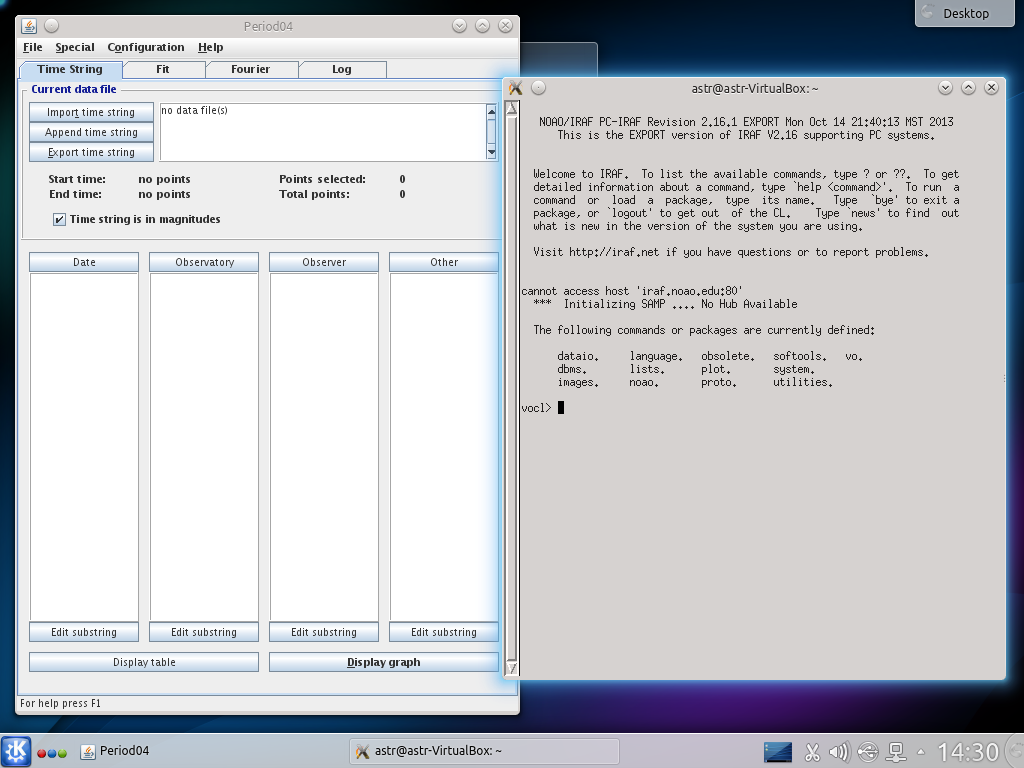
Task: Close the Period04 window
Action: click(x=505, y=25)
